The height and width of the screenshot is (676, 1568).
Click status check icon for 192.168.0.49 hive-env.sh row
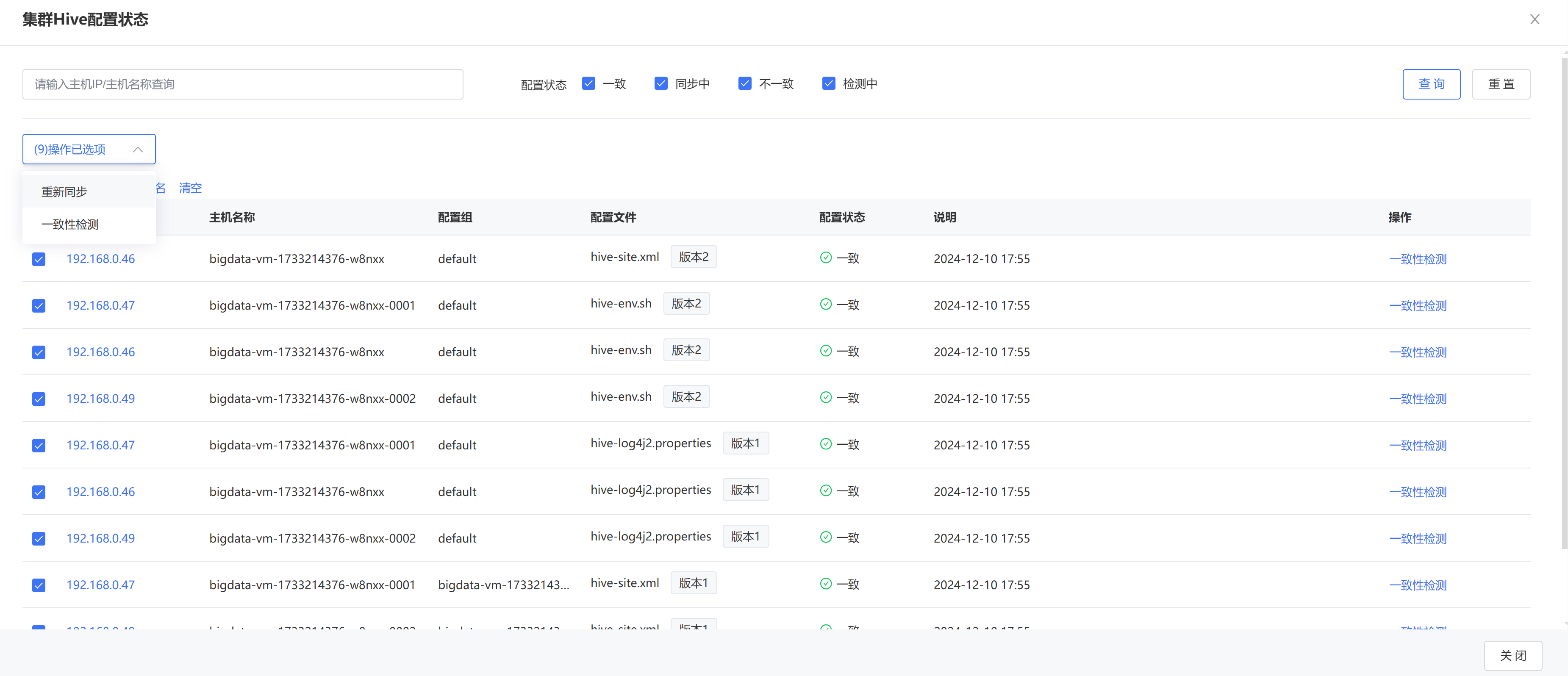(x=825, y=397)
